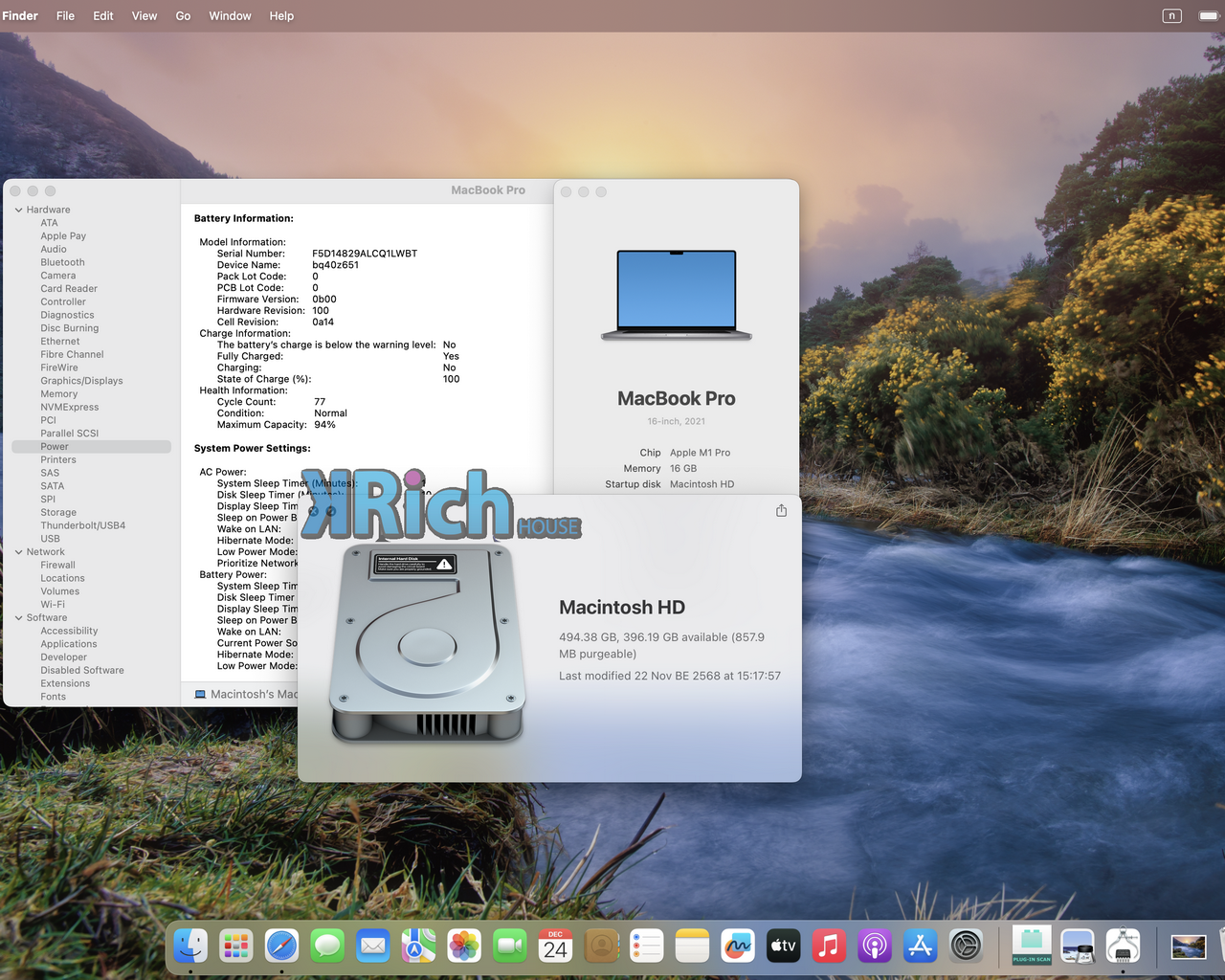
Task: Open Calendar showing Dec 24
Action: (x=555, y=947)
